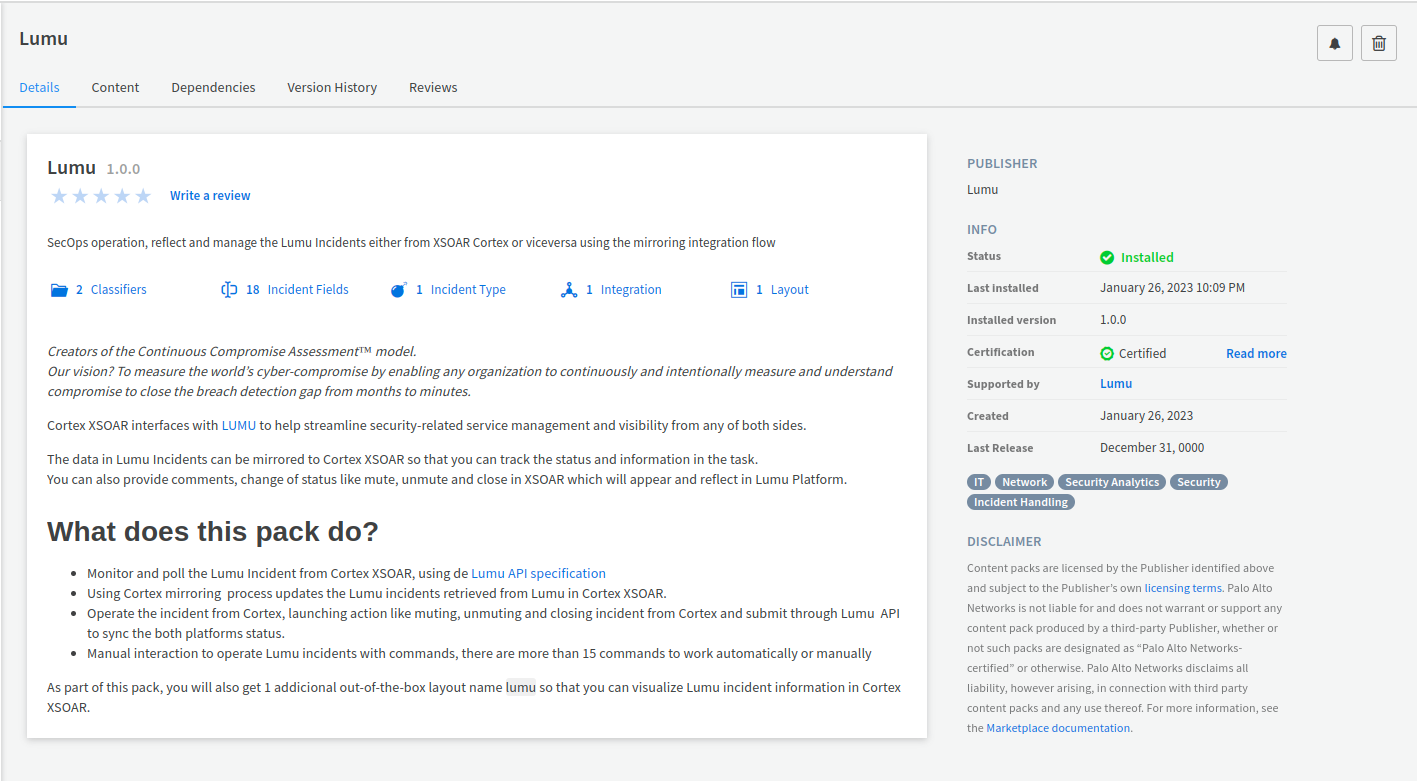Viewport: 1417px width, 781px height.
Task: Click the notification bell icon
Action: pyautogui.click(x=1334, y=43)
